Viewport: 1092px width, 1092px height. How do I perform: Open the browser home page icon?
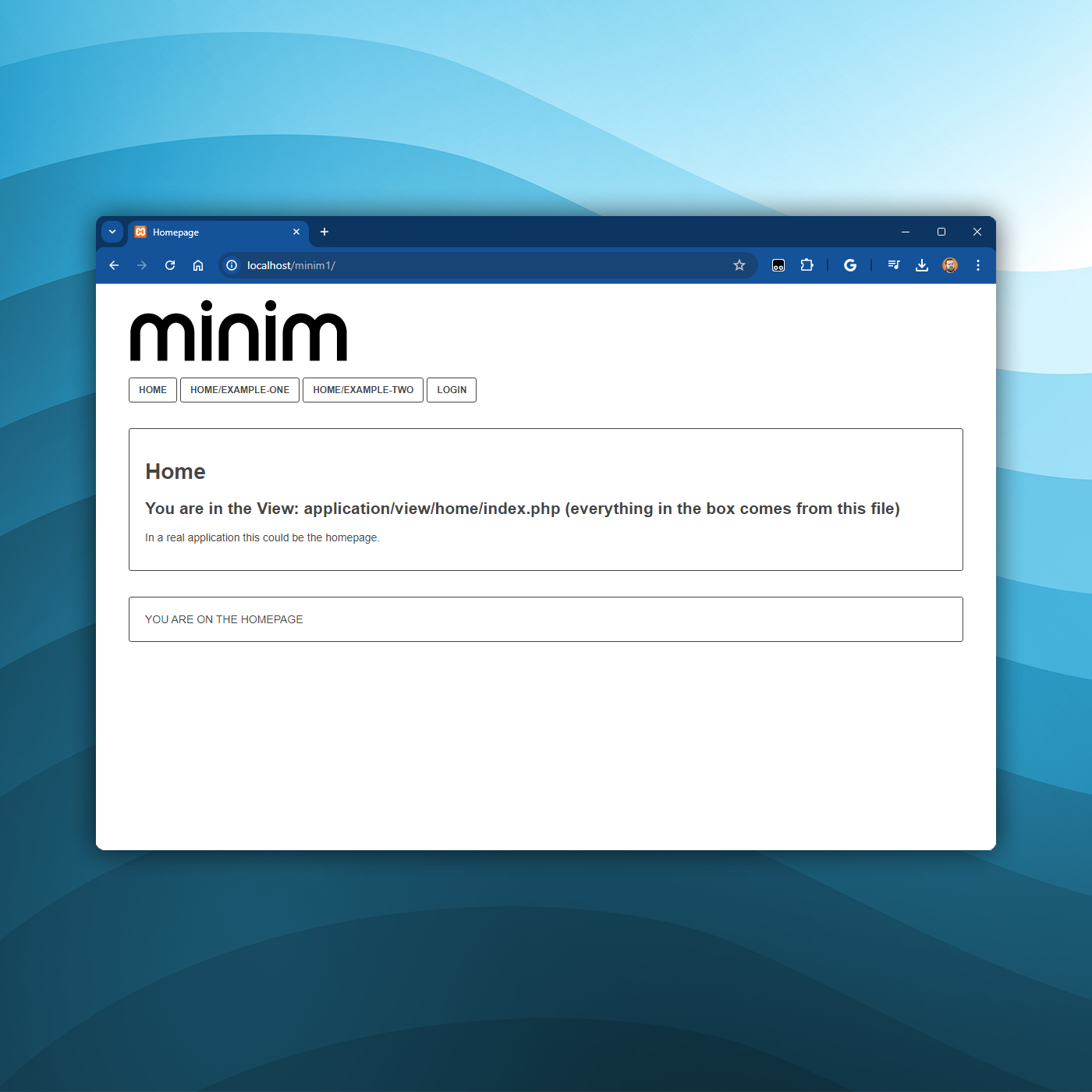pyautogui.click(x=198, y=265)
